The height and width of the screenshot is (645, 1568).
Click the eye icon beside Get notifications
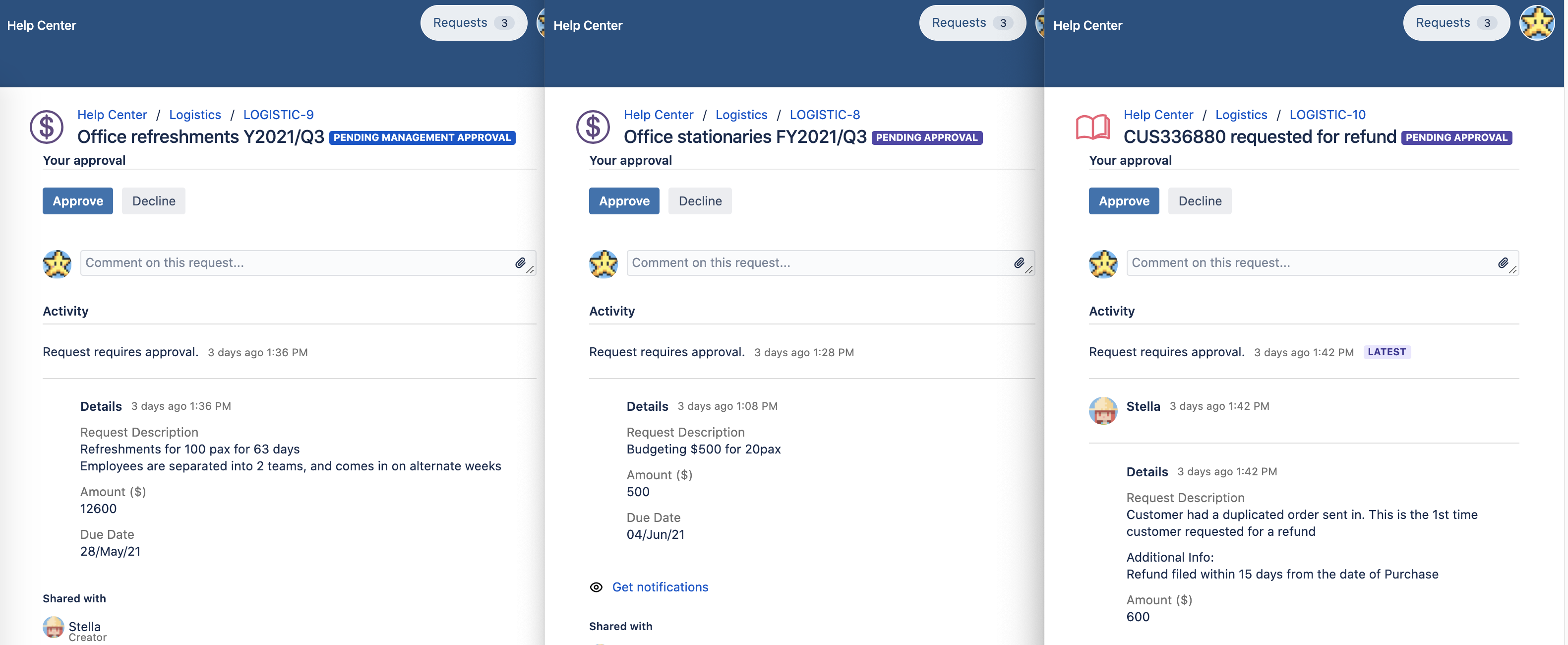coord(596,587)
